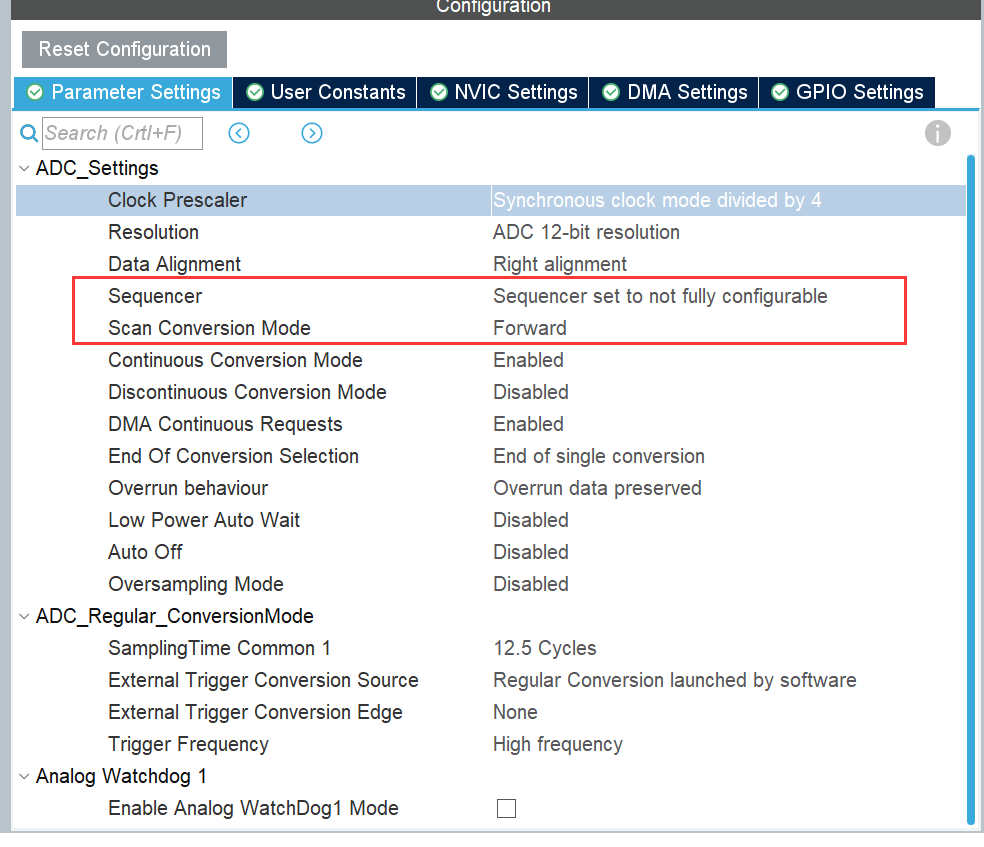Open the DMA Settings tab
The width and height of the screenshot is (984, 847).
(x=674, y=92)
